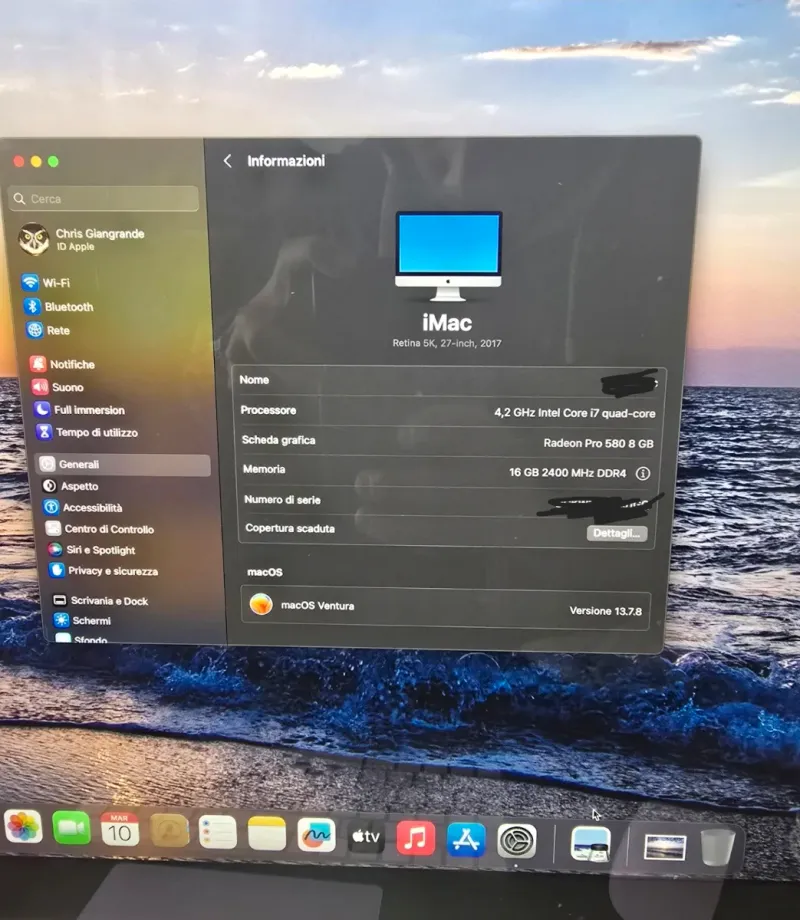This screenshot has width=800, height=920.
Task: Open App Store from the Dock
Action: click(466, 839)
